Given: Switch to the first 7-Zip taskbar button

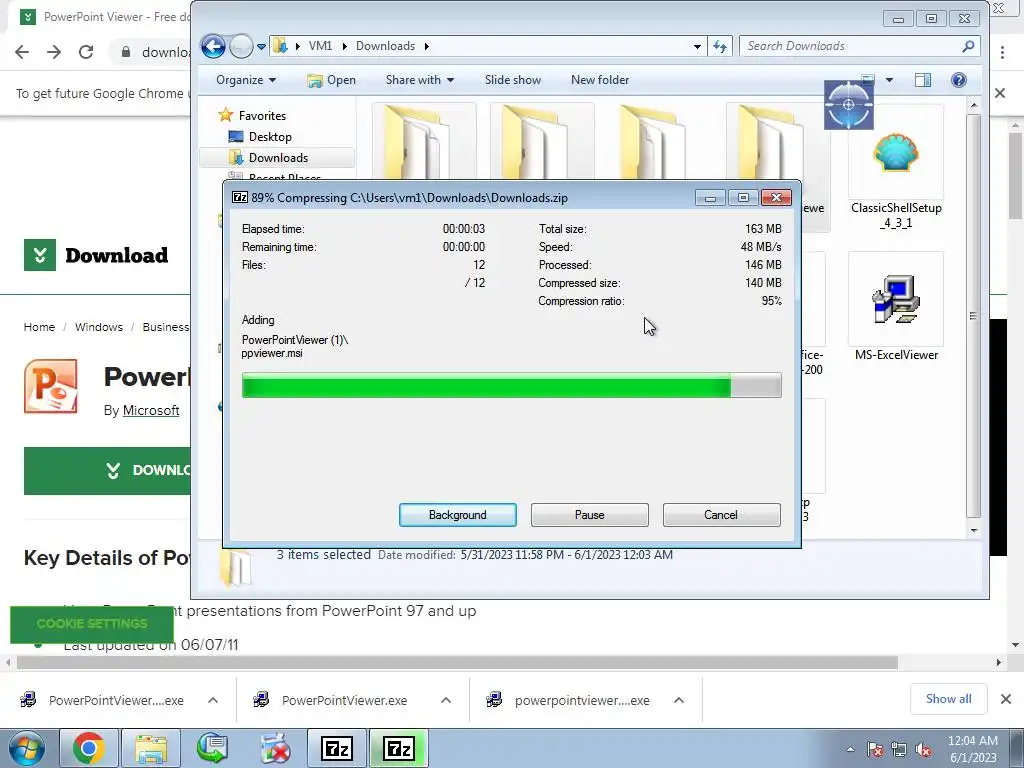Looking at the screenshot, I should click(x=338, y=748).
